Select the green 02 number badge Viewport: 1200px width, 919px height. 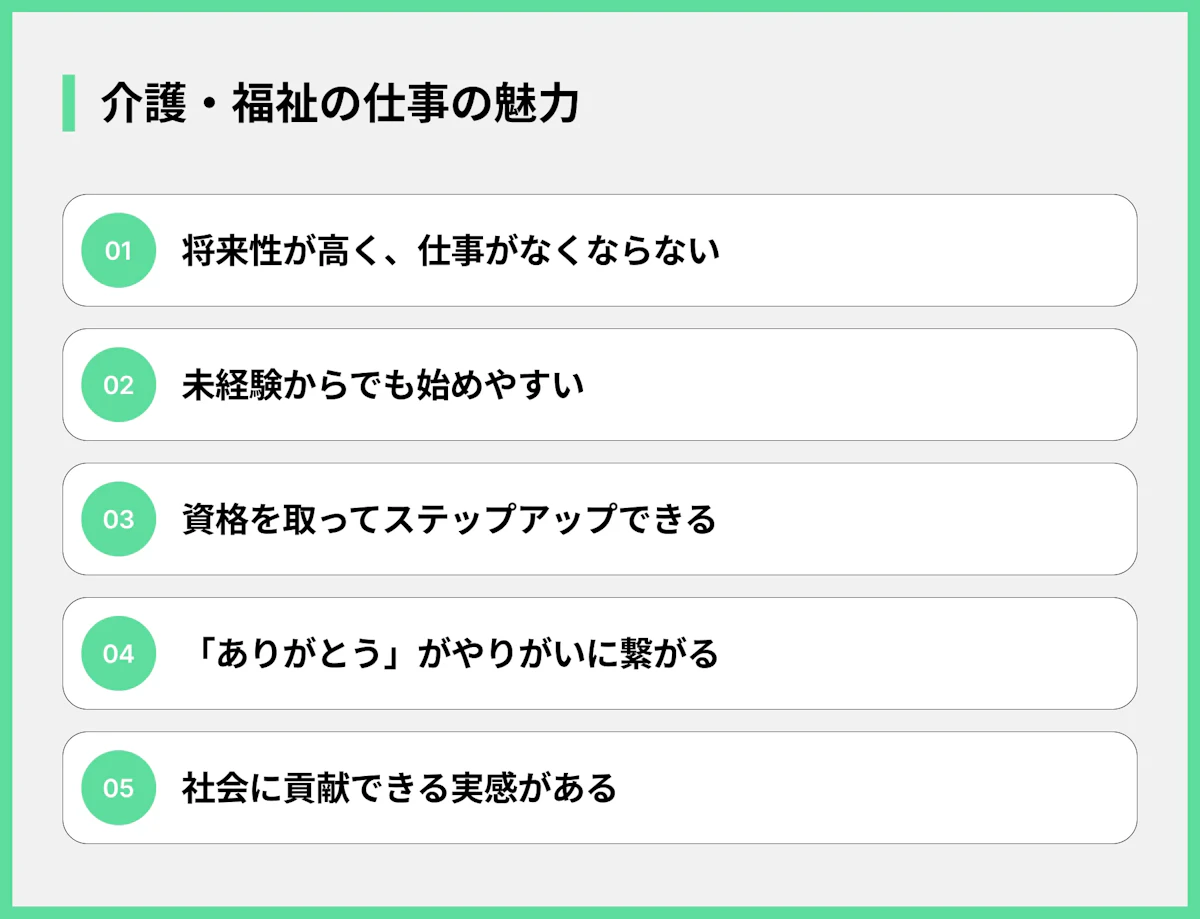tap(118, 385)
